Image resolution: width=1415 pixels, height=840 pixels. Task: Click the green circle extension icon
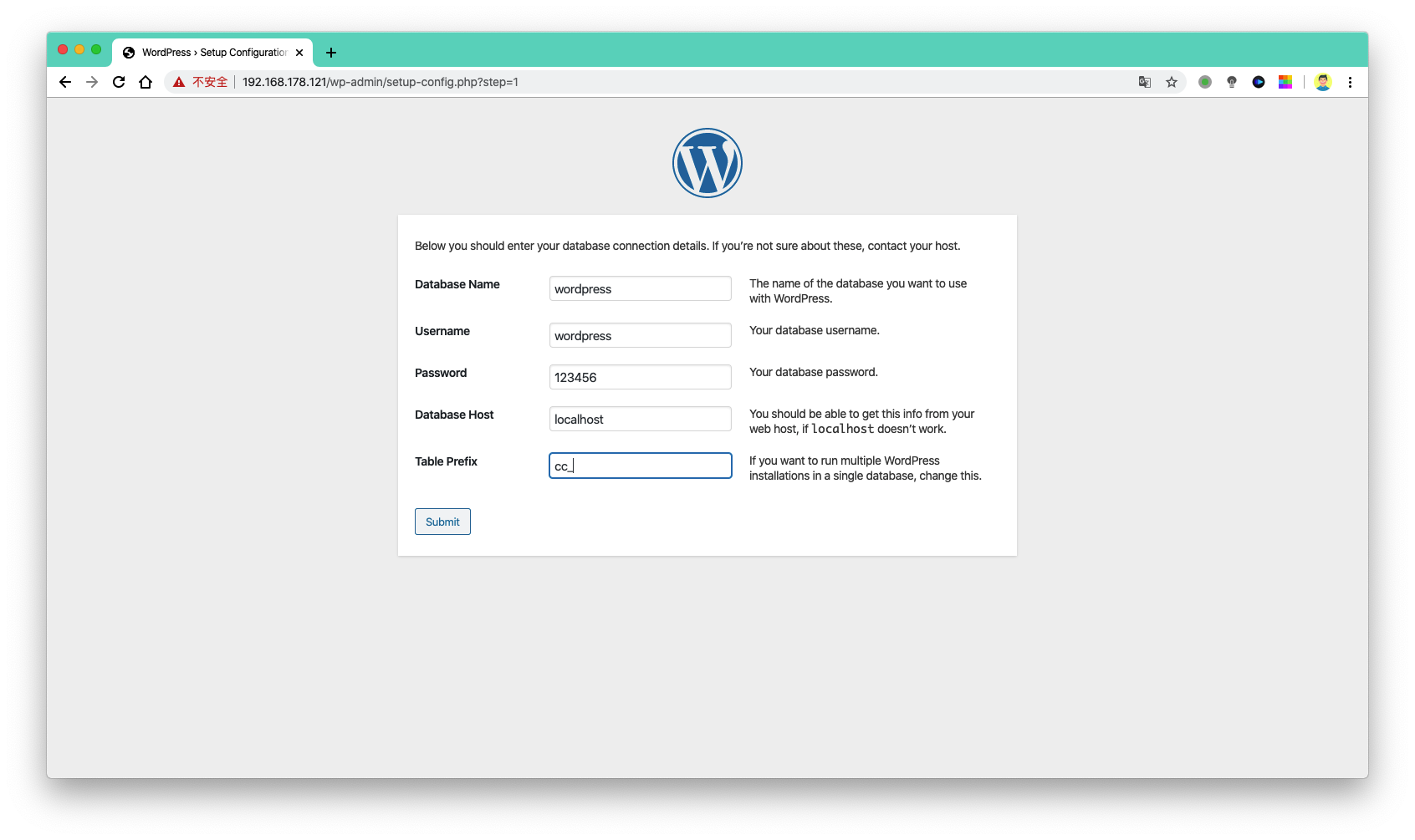pos(1205,82)
